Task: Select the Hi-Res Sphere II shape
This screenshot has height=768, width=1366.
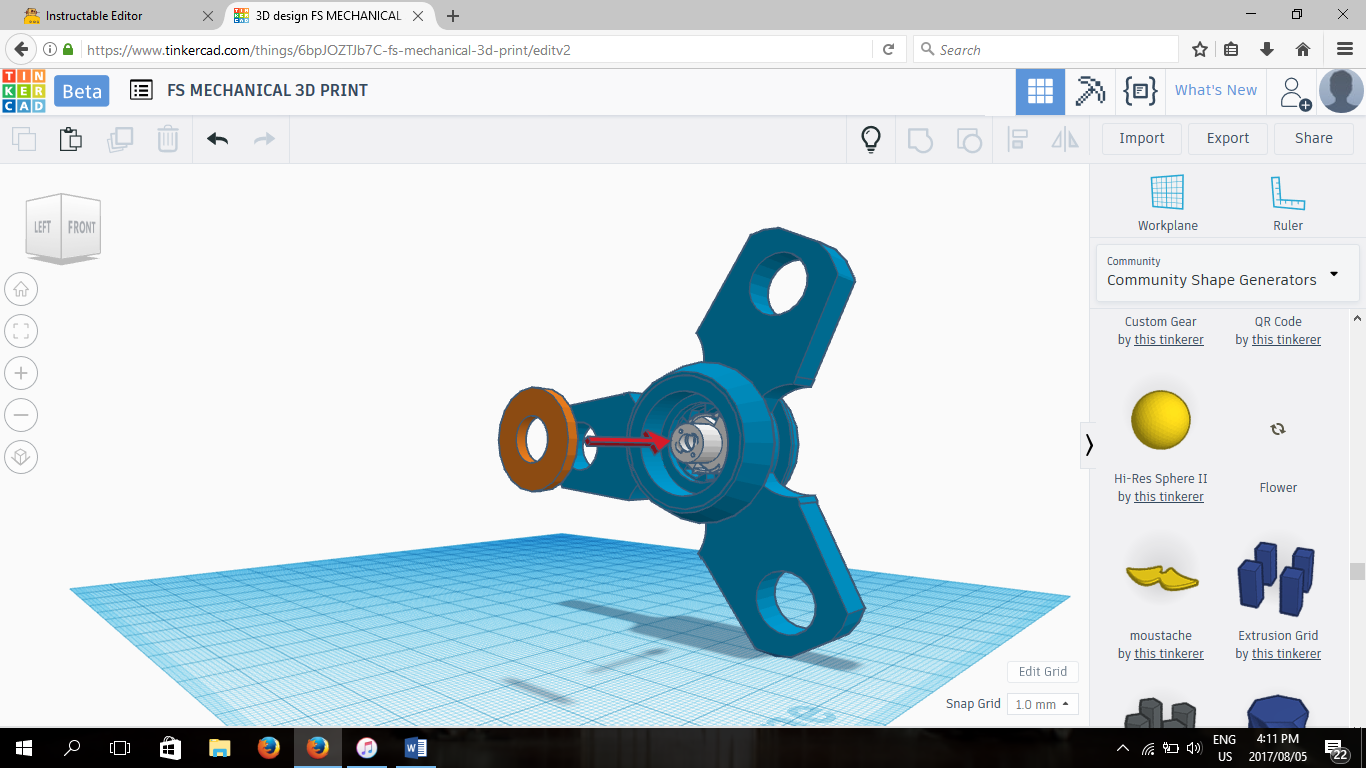Action: point(1160,420)
